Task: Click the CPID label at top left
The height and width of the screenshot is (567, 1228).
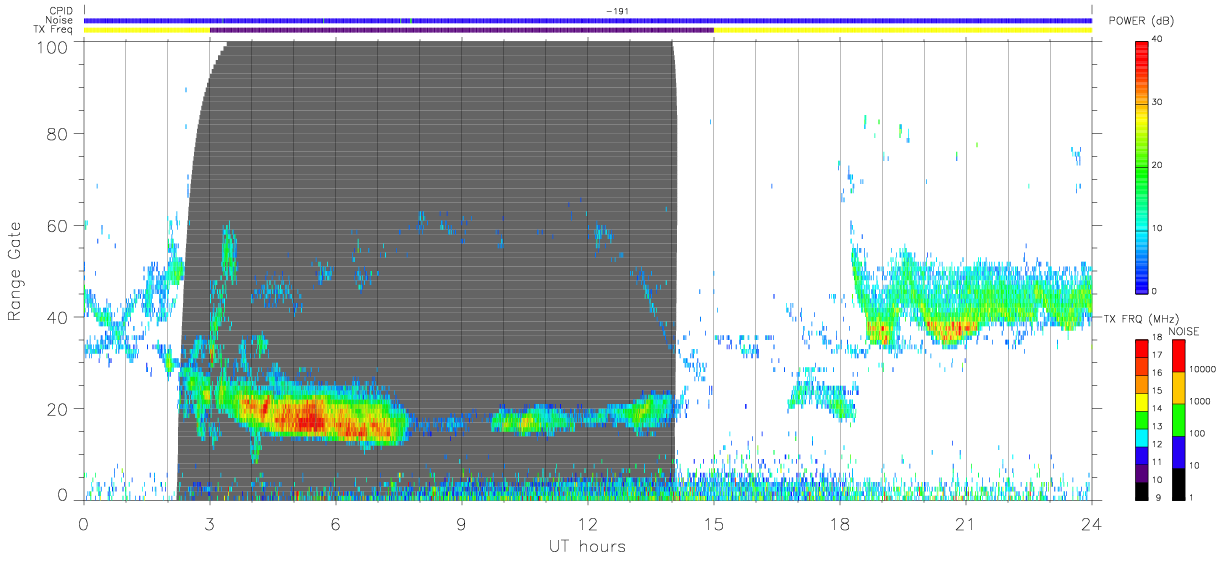Action: pos(61,11)
